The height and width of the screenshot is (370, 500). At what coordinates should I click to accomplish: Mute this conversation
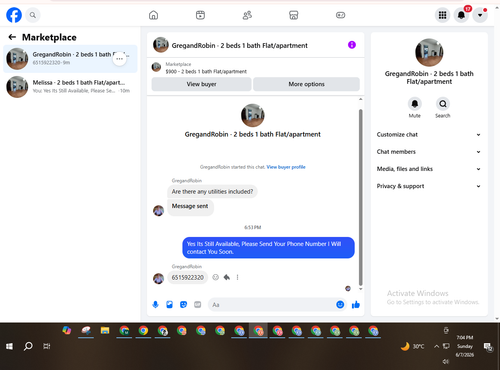[415, 104]
